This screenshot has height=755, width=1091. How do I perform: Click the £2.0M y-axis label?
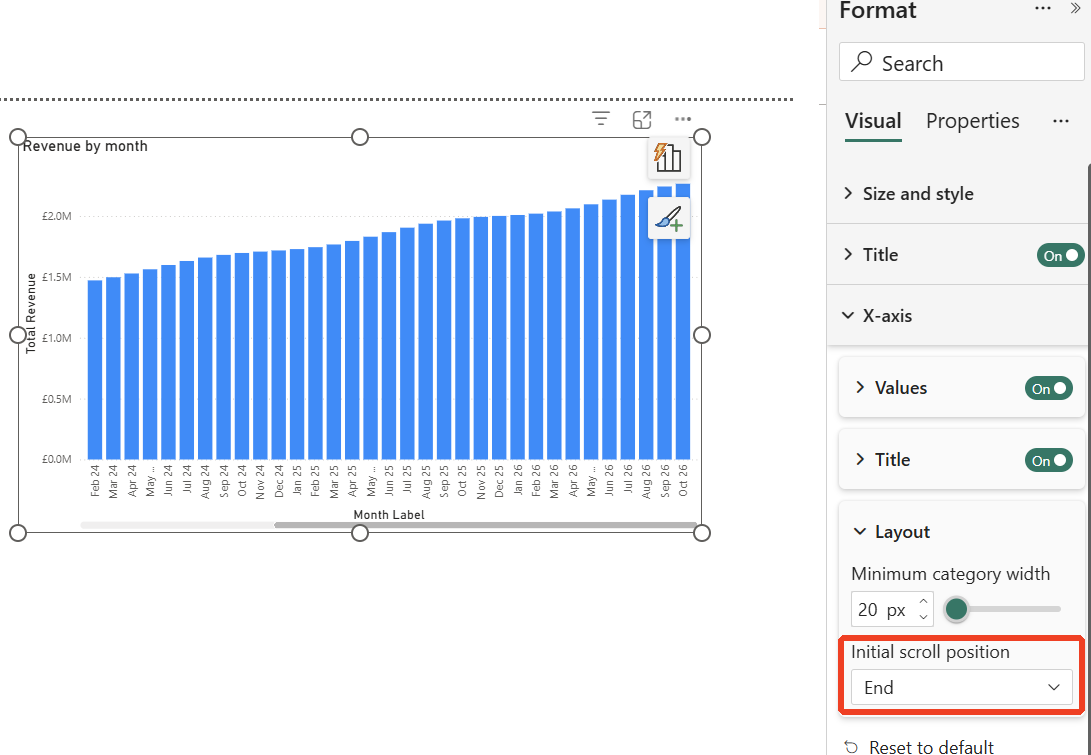pos(56,216)
